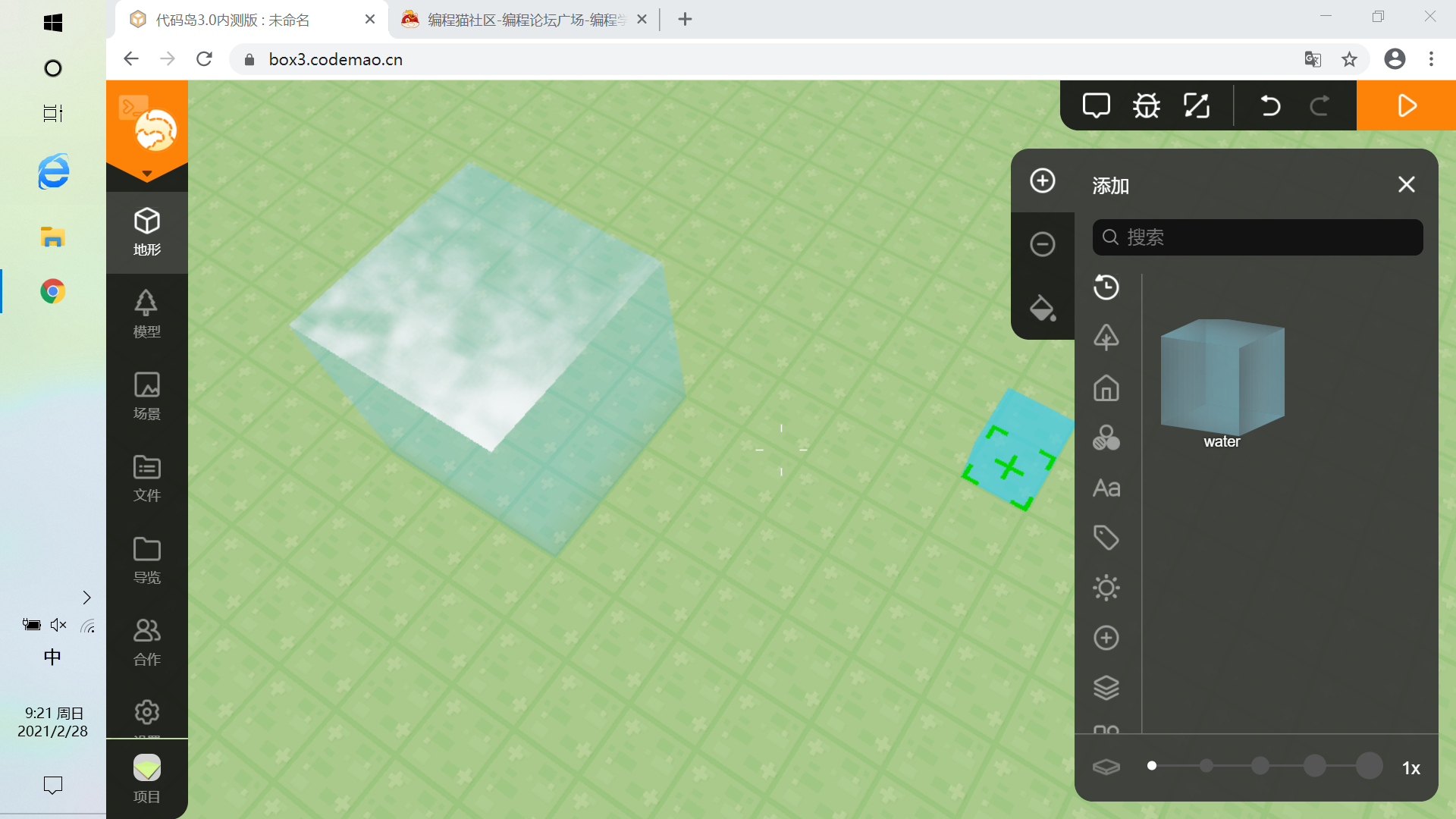This screenshot has height=819, width=1456.
Task: Switch the 中 input method indicator
Action: [x=52, y=657]
